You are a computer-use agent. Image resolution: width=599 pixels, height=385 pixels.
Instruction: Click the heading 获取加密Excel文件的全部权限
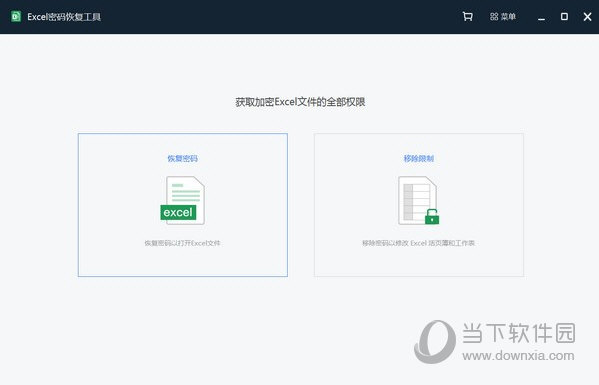[x=300, y=102]
